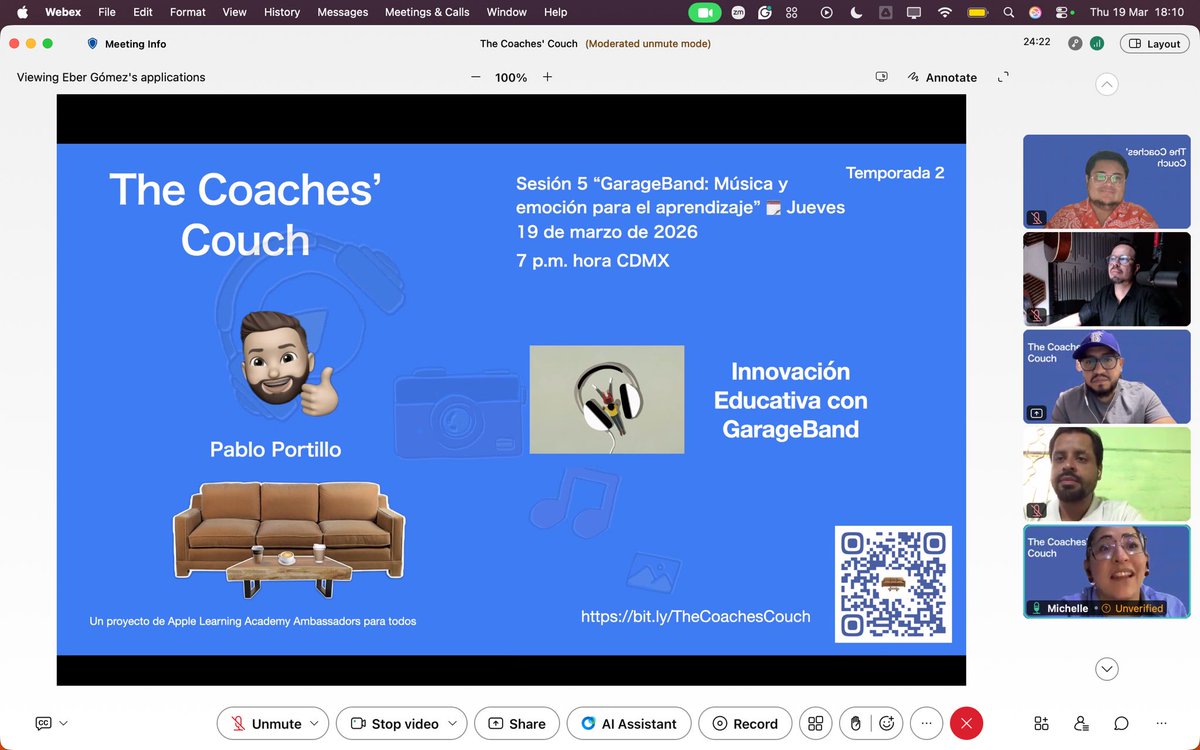This screenshot has width=1200, height=750.
Task: Open Meeting Info
Action: pos(126,44)
